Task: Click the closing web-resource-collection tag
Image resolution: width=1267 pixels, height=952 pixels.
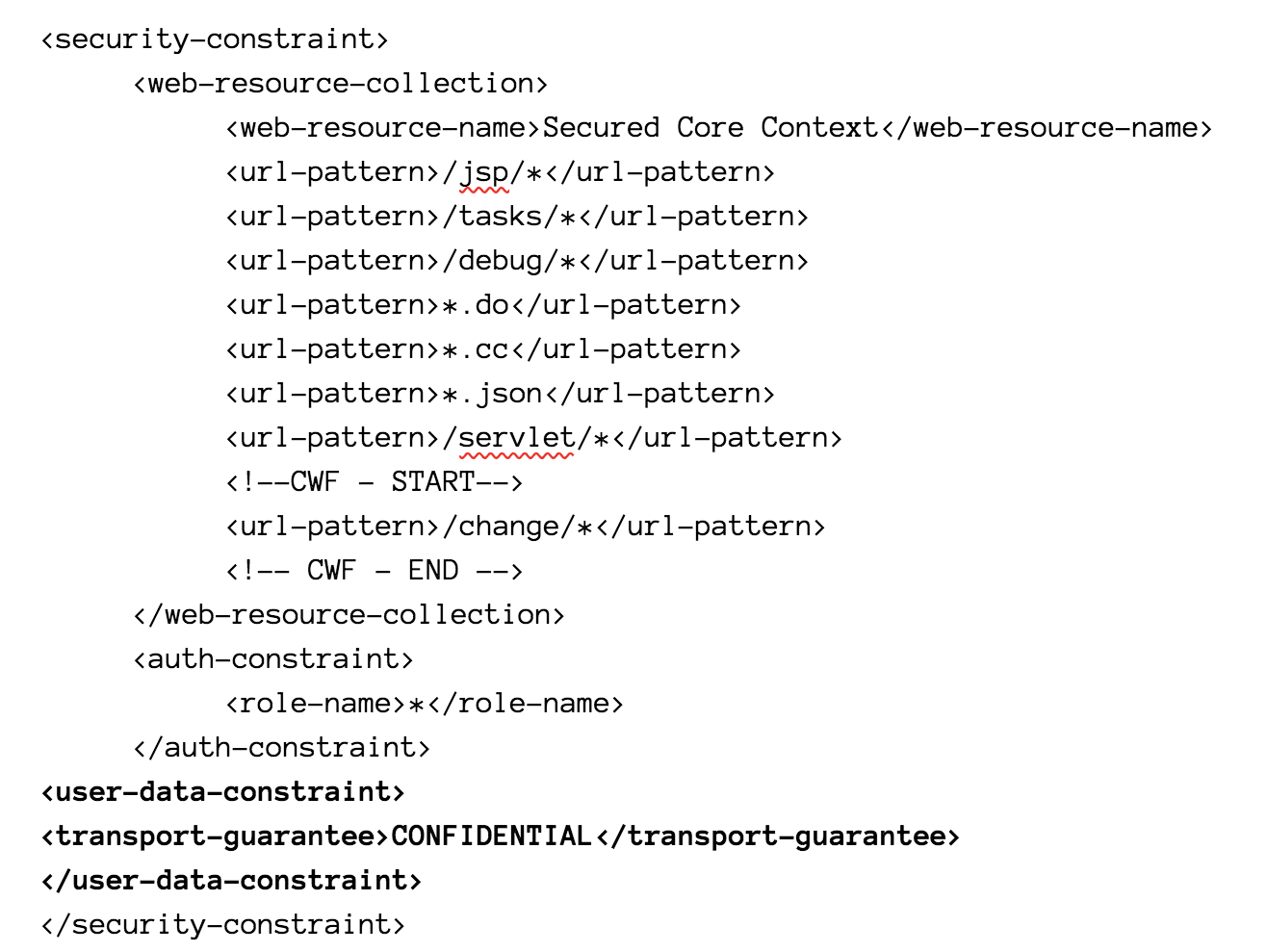Action: click(x=349, y=615)
